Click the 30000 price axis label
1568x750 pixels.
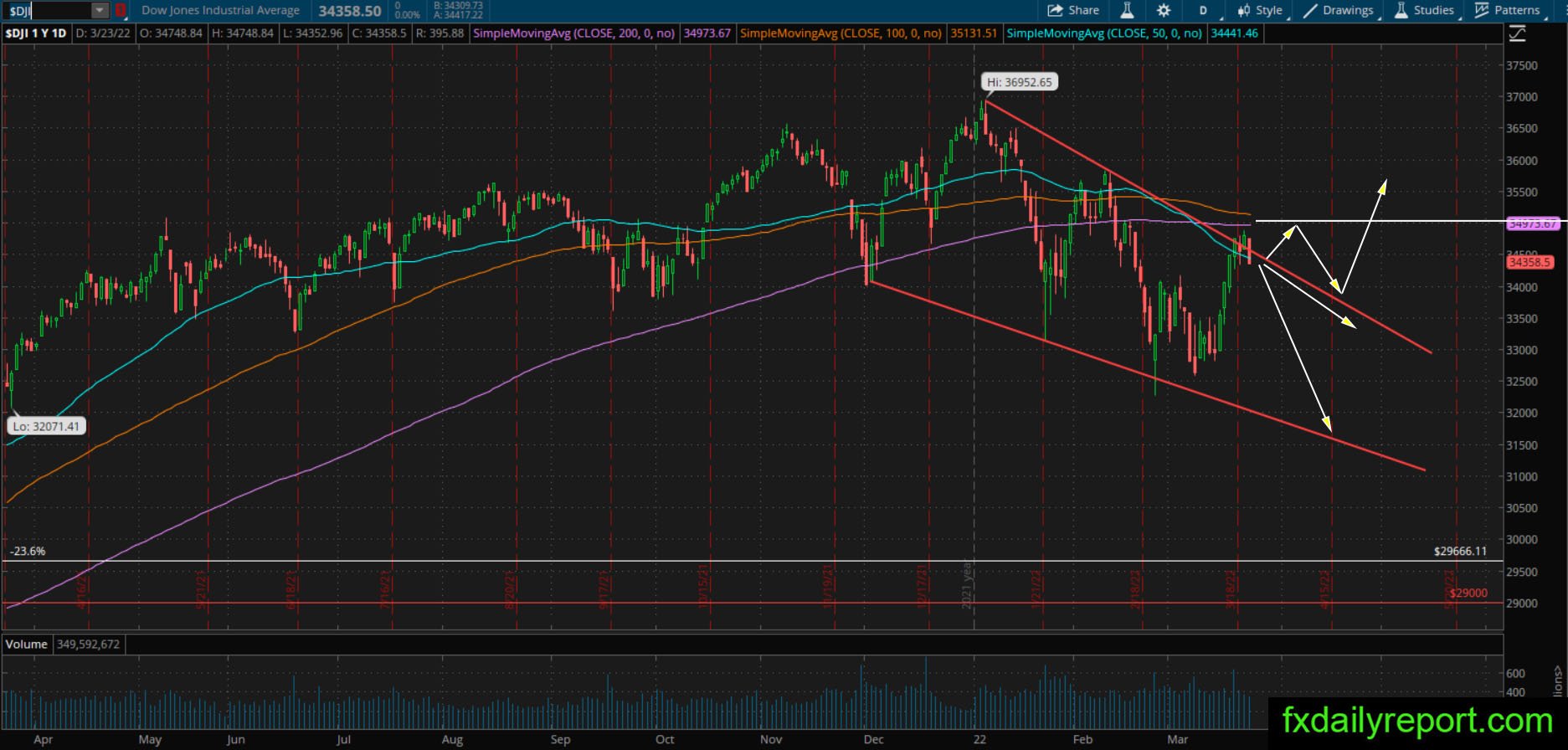tap(1521, 540)
